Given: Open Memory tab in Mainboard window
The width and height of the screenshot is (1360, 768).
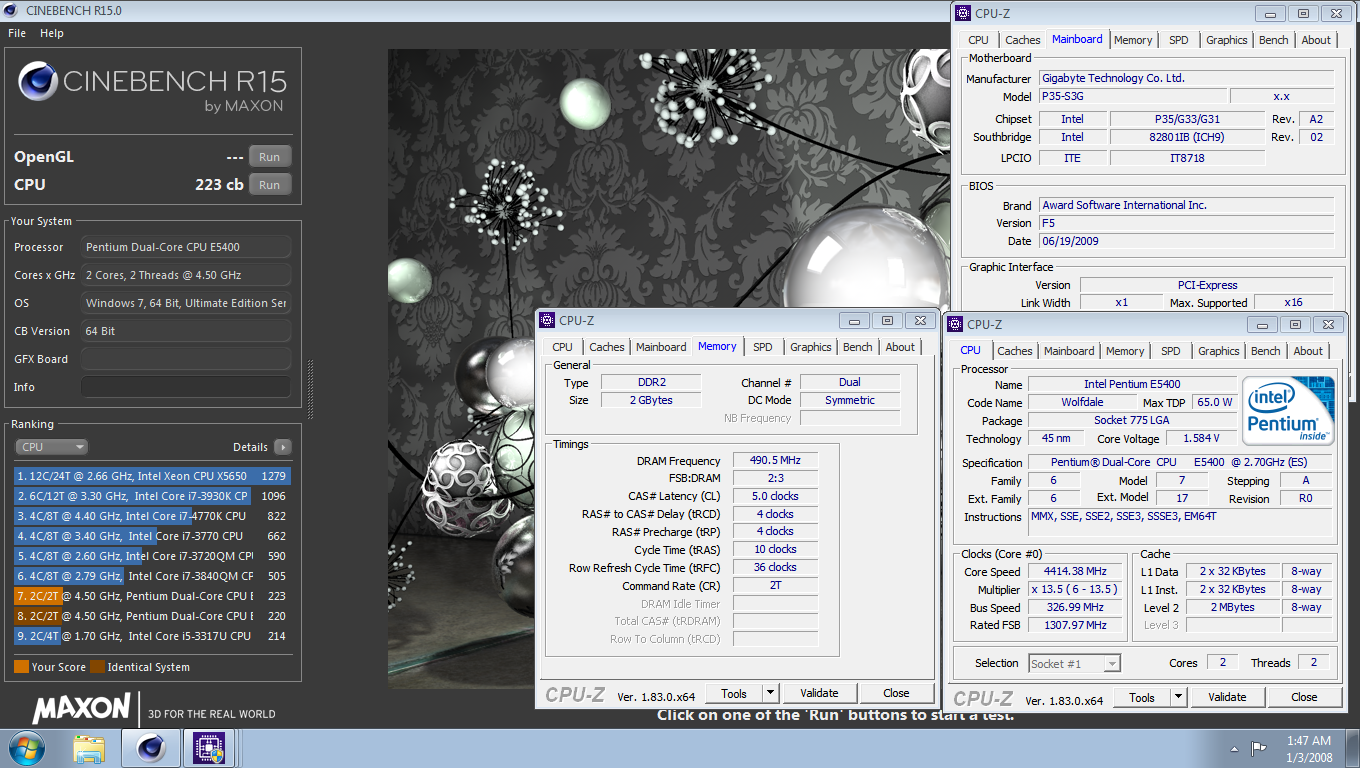Looking at the screenshot, I should point(1133,40).
